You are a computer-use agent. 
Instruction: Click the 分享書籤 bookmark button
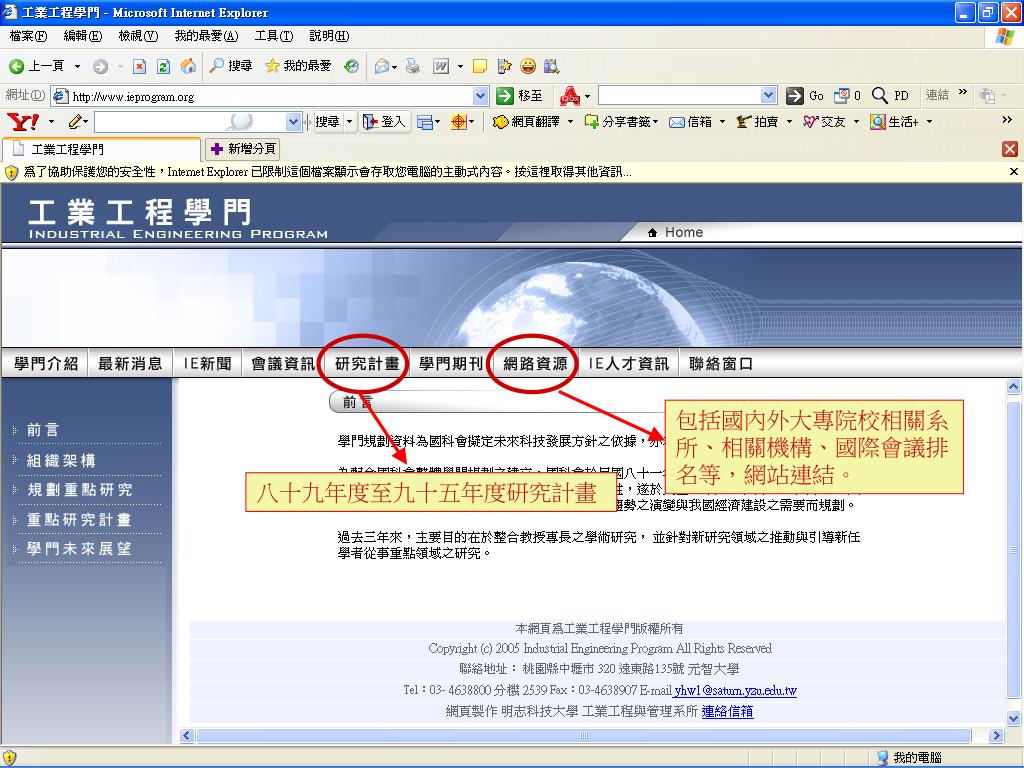[621, 121]
